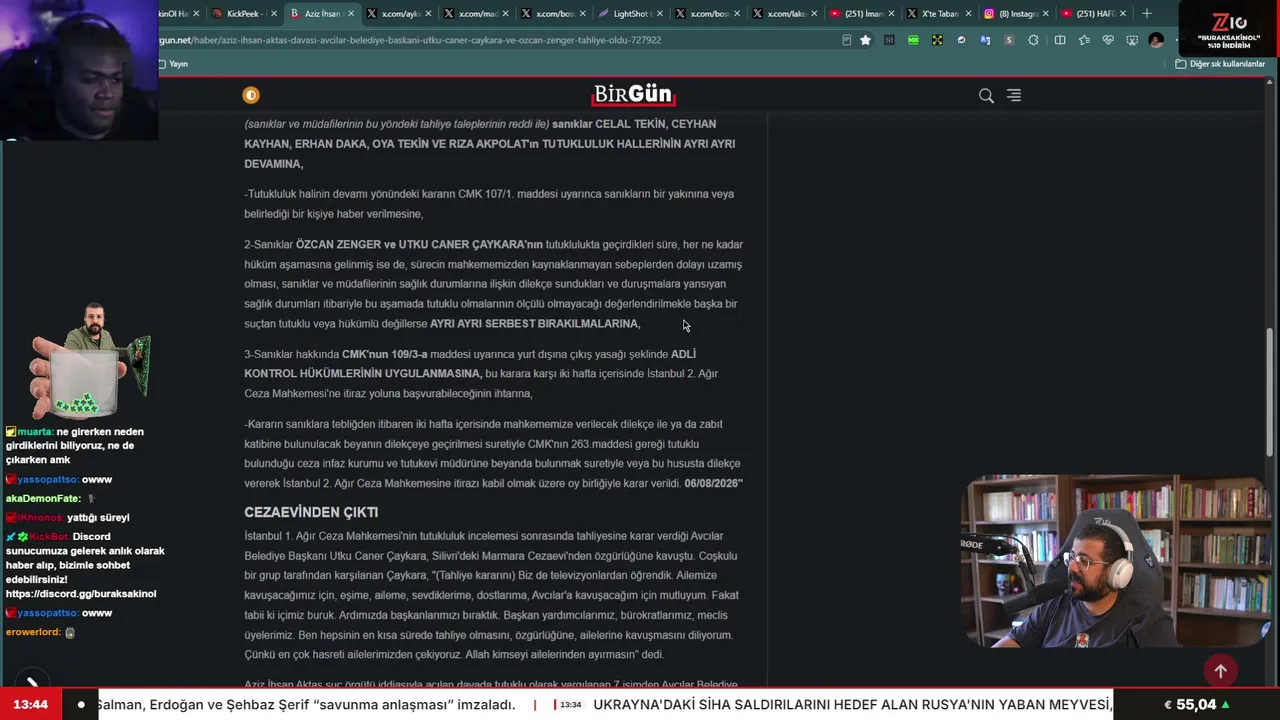
Task: Open the screenshot tool toolbar icon
Action: pos(1132,40)
